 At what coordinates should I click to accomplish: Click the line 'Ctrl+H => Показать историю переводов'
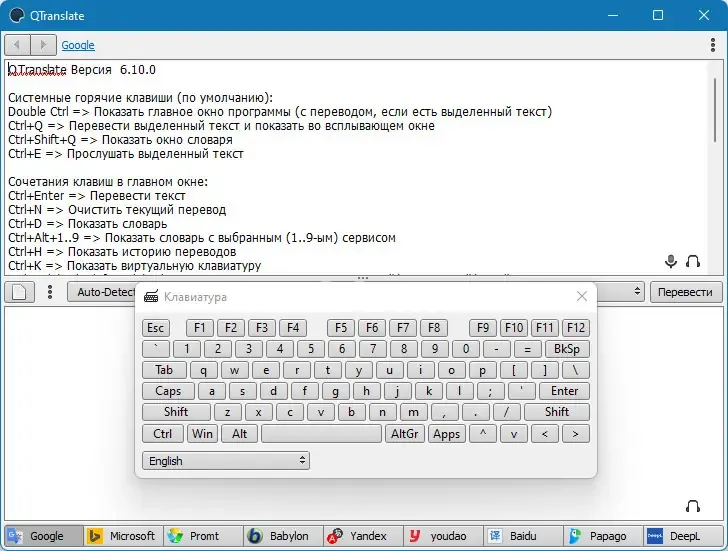coord(122,252)
